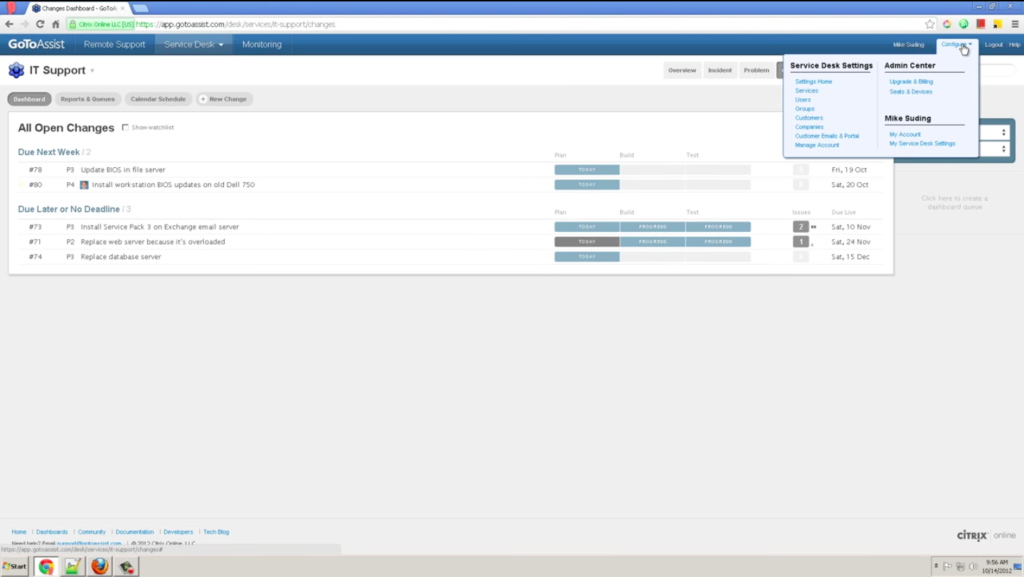Screen dimensions: 1024x577
Task: Click the plus icon on New Change
Action: 204,99
